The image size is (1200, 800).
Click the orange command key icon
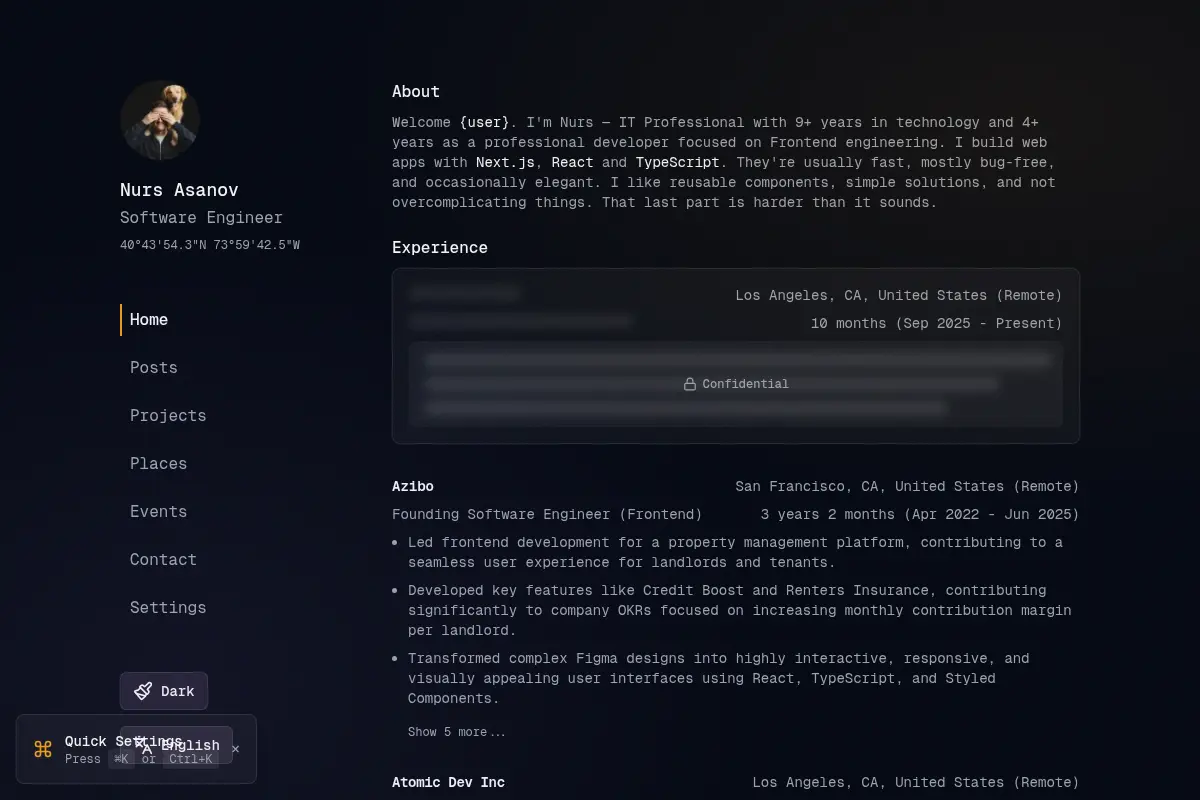point(43,749)
